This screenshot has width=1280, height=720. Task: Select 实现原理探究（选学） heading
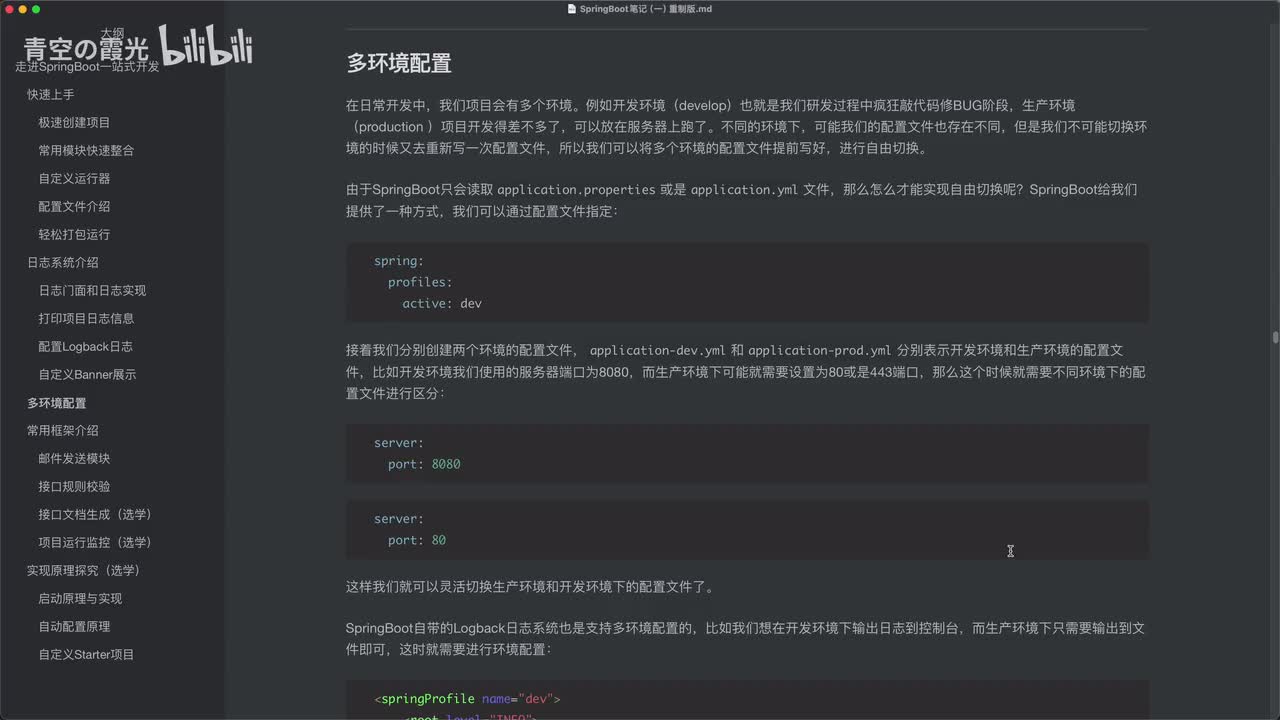[83, 570]
